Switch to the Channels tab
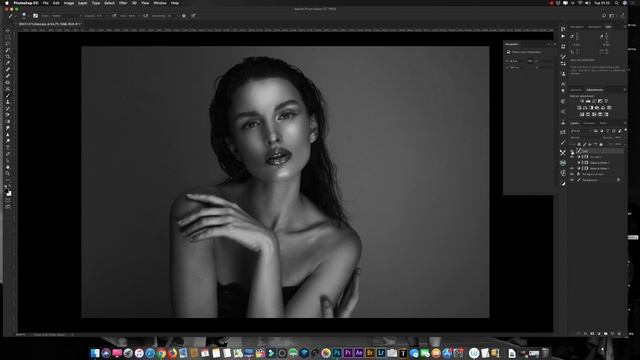The height and width of the screenshot is (360, 640). point(589,123)
